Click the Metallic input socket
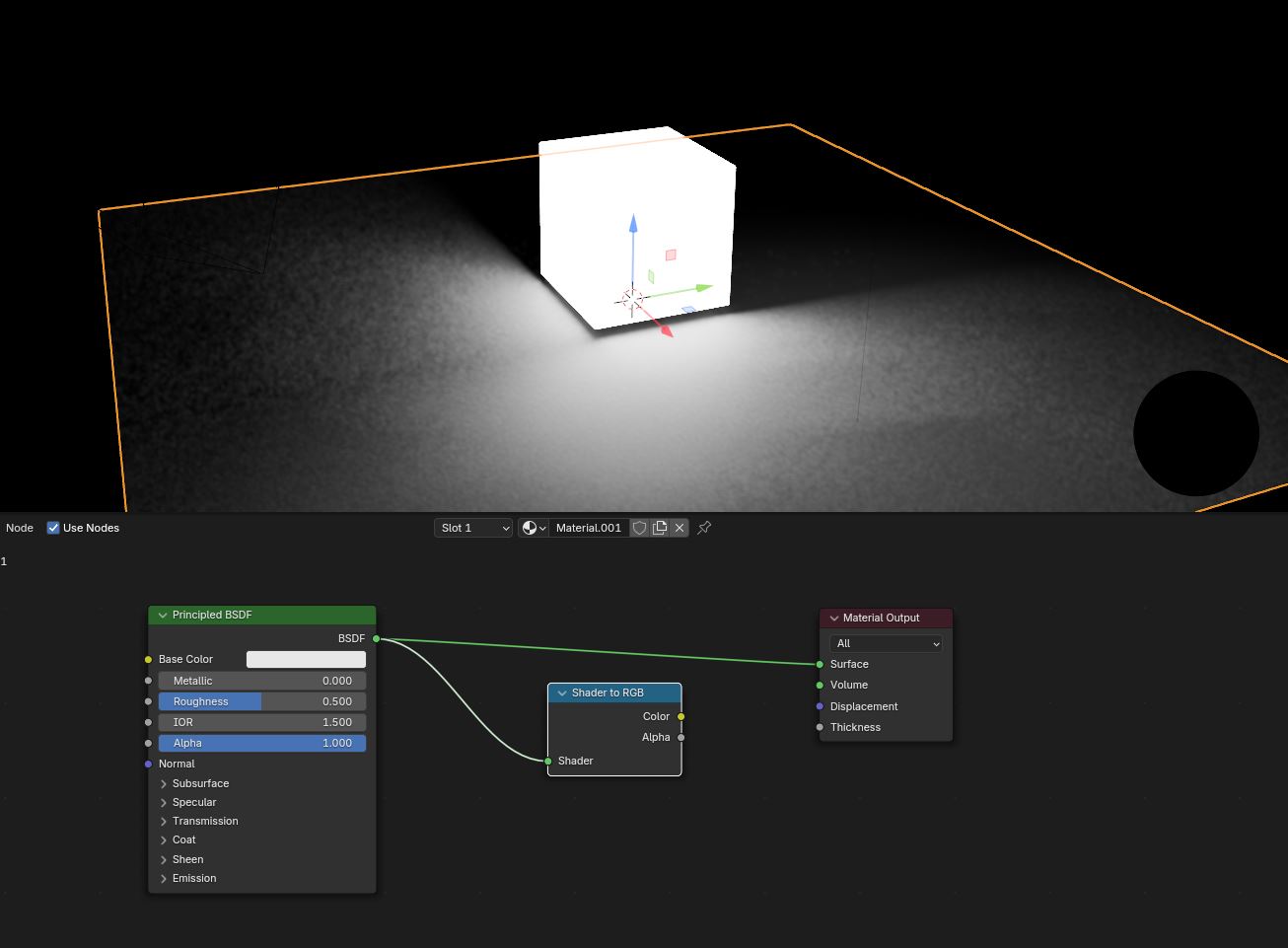 pyautogui.click(x=149, y=681)
